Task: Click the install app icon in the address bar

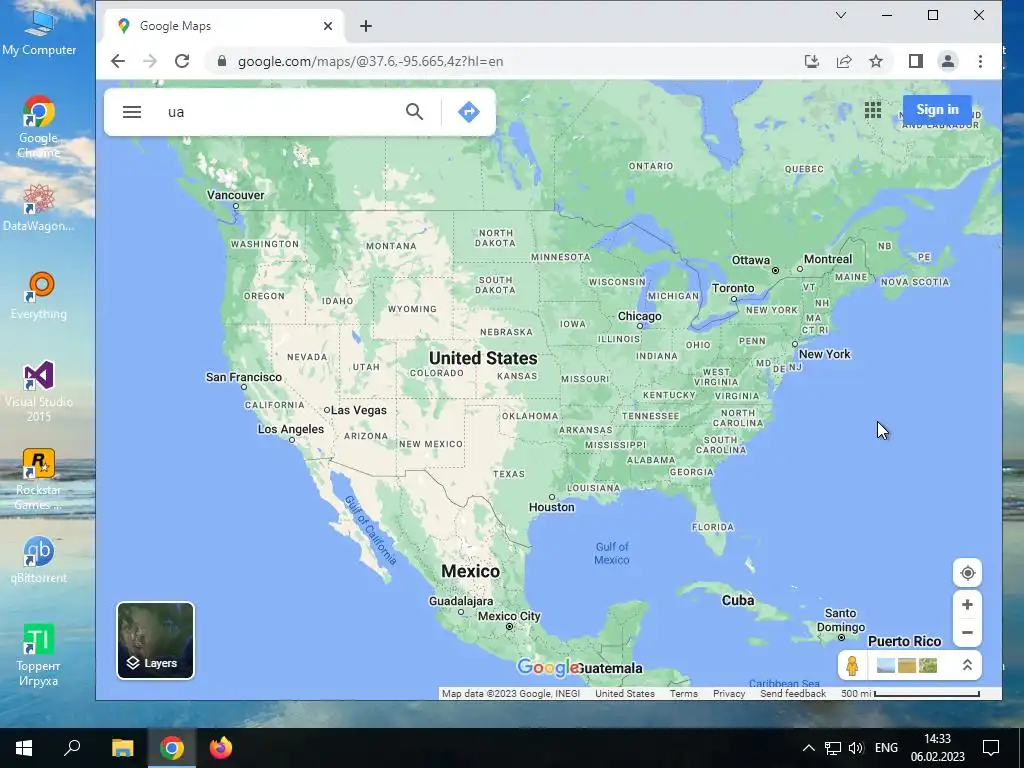Action: (x=811, y=61)
